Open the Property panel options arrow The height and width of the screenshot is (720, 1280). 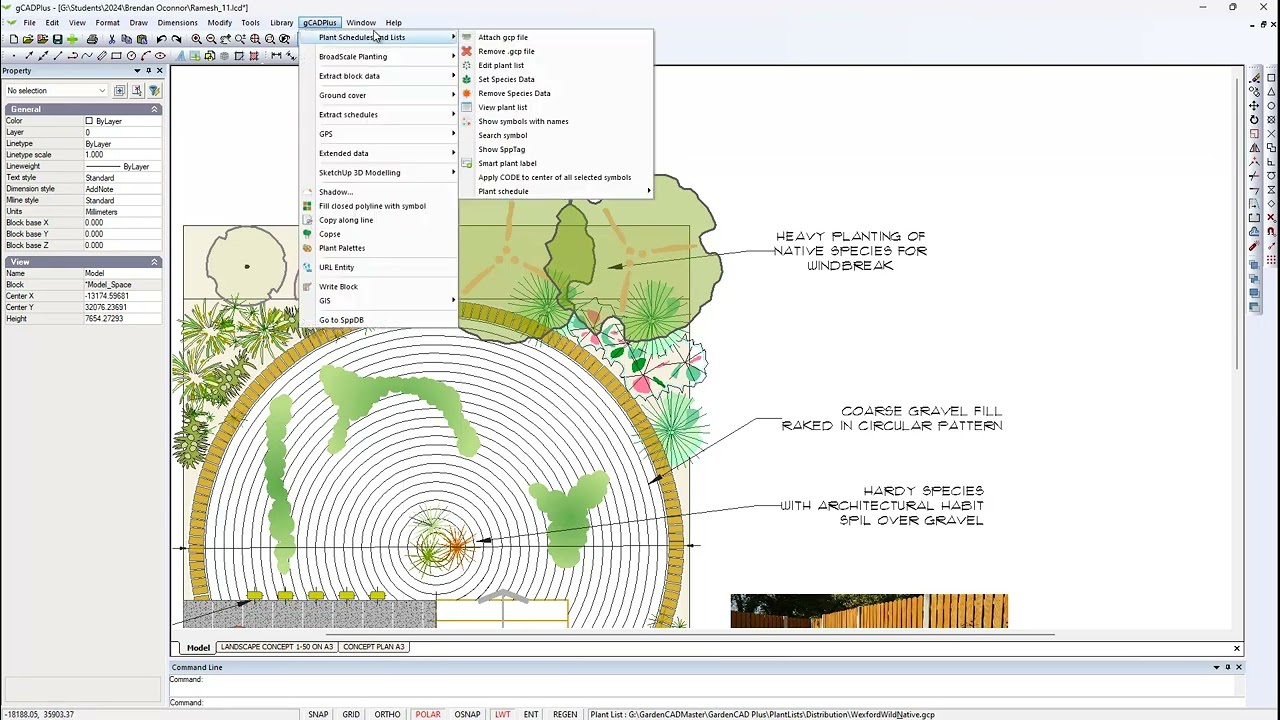[x=136, y=71]
